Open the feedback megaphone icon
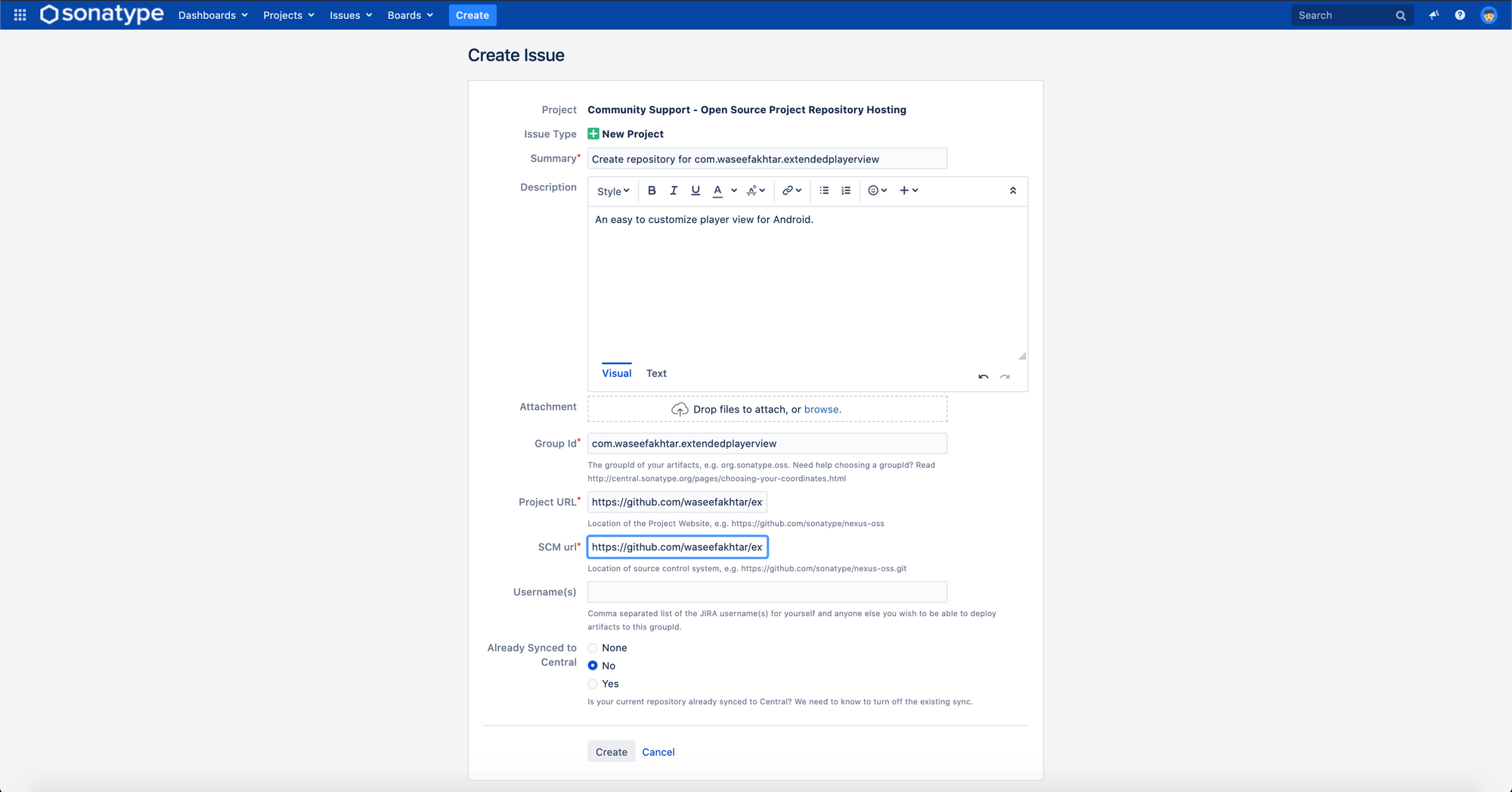 coord(1433,15)
